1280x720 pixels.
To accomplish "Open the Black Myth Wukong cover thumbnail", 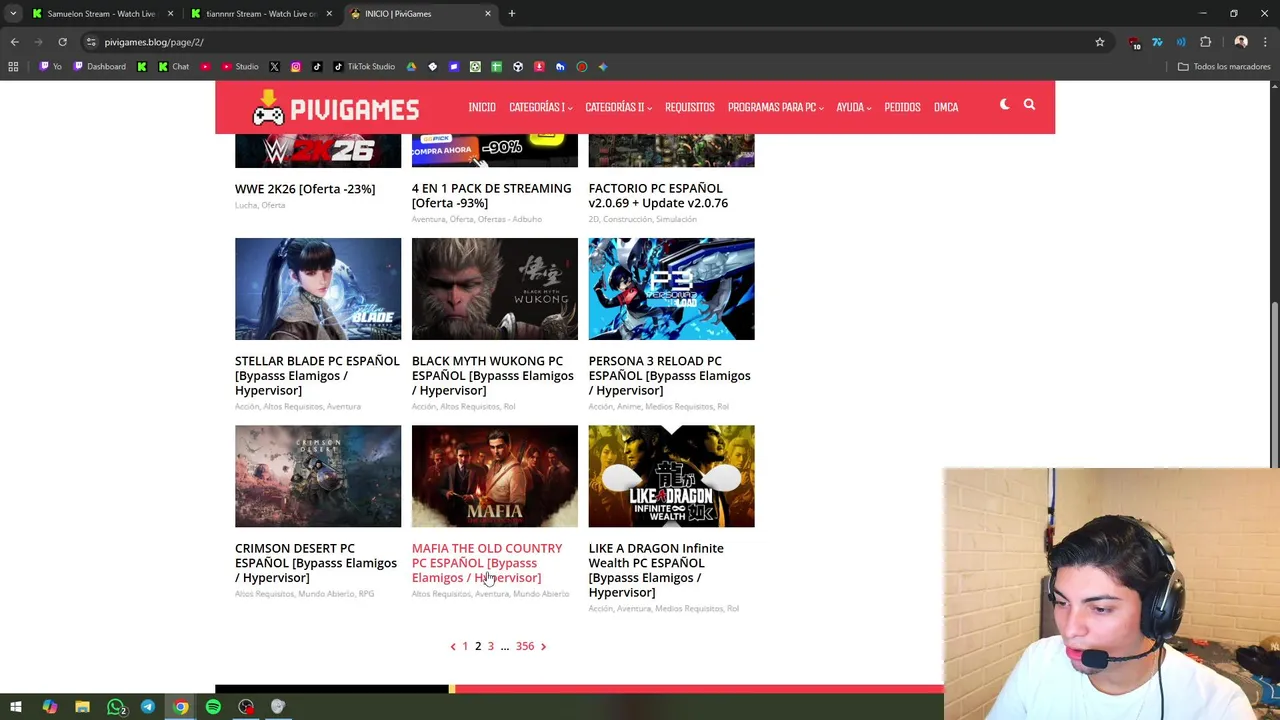I will pos(495,289).
